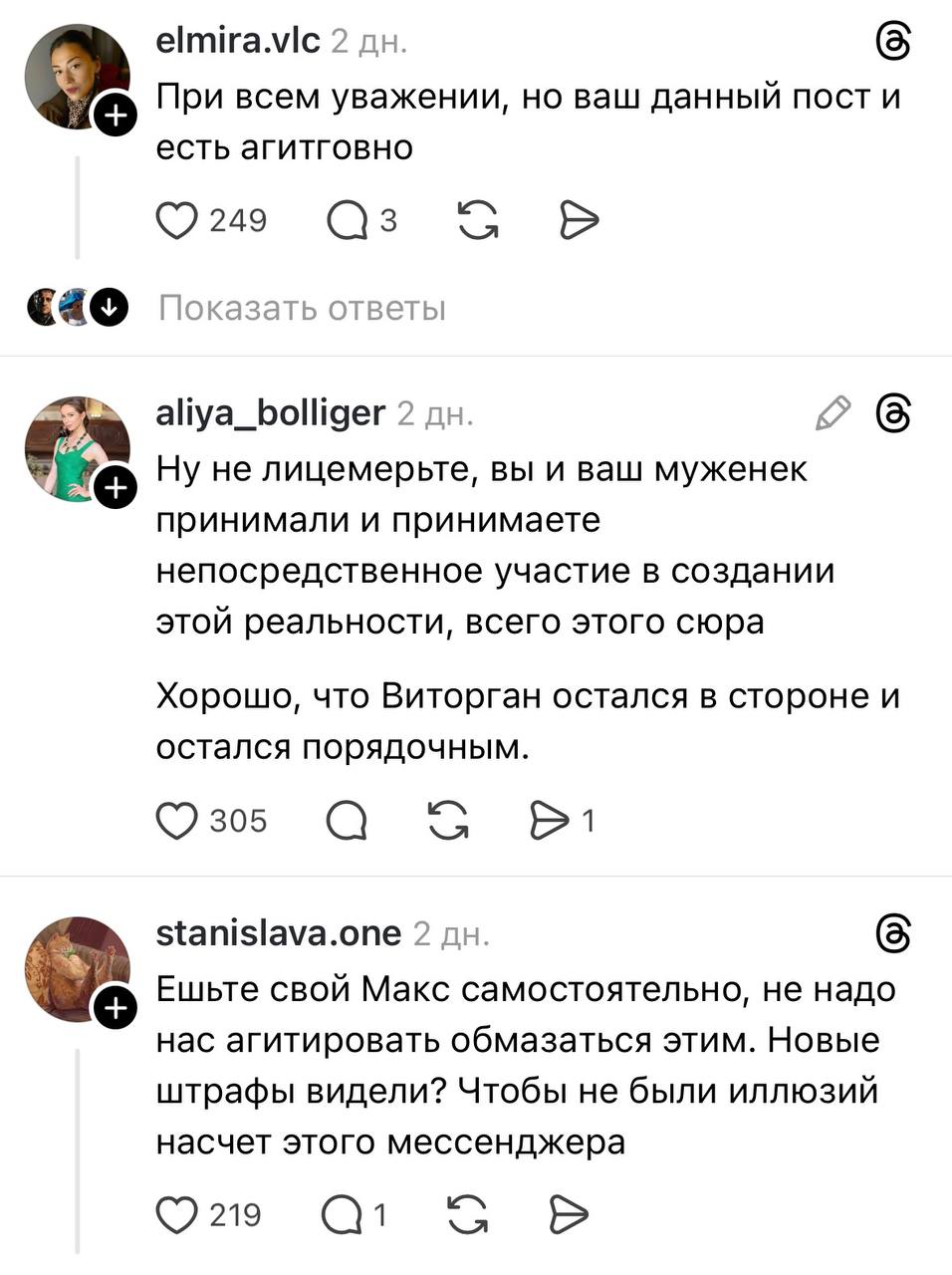Image resolution: width=952 pixels, height=1275 pixels.
Task: Reply to the elmira.vlc comment
Action: click(348, 220)
